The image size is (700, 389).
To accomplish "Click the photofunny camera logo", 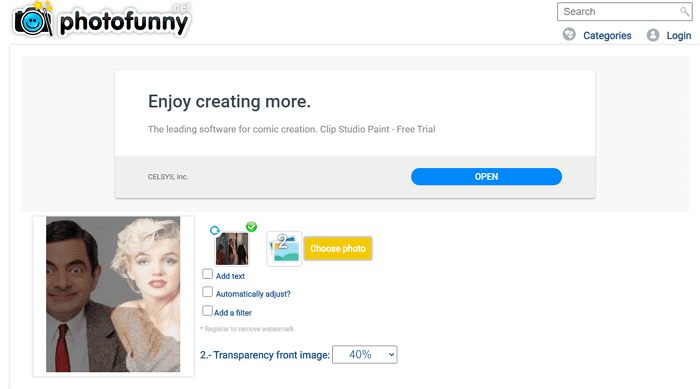I will [x=33, y=20].
